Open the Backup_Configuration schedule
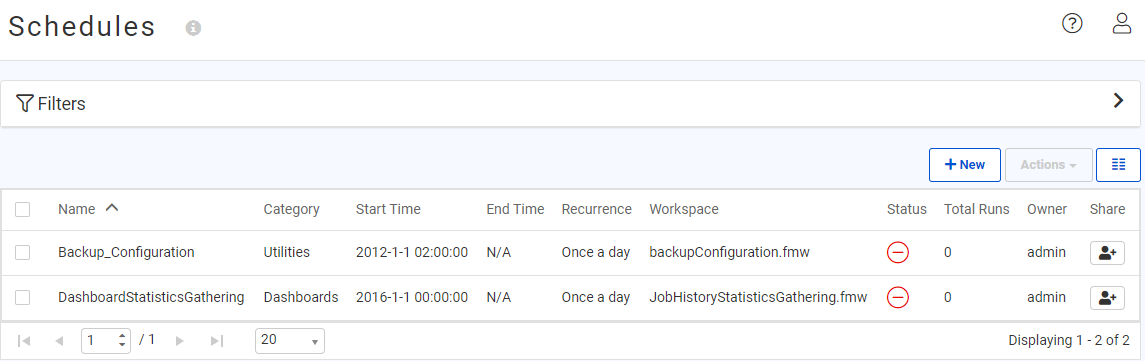Image resolution: width=1145 pixels, height=361 pixels. 126,253
